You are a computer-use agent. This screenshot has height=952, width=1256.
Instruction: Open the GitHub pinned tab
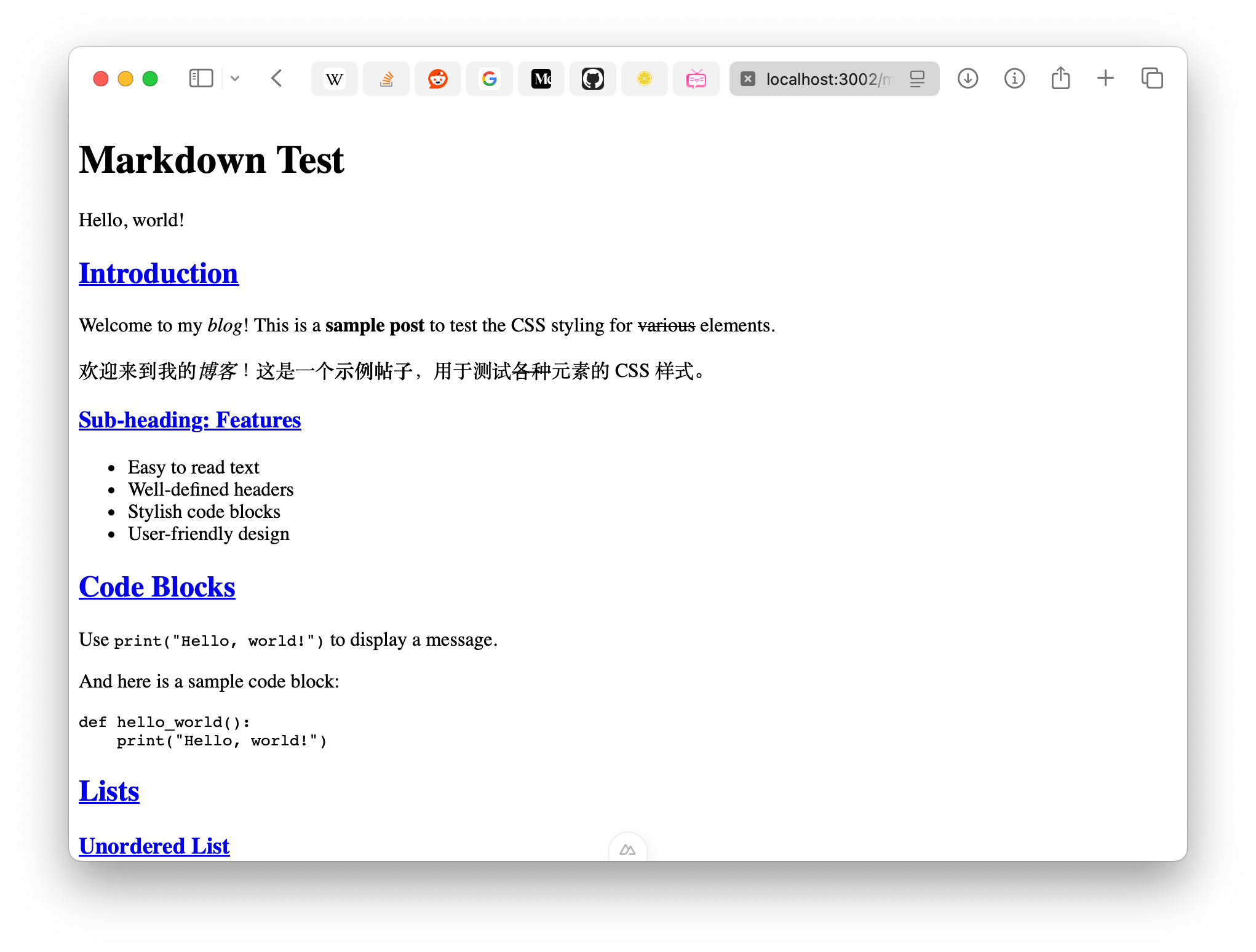tap(593, 79)
